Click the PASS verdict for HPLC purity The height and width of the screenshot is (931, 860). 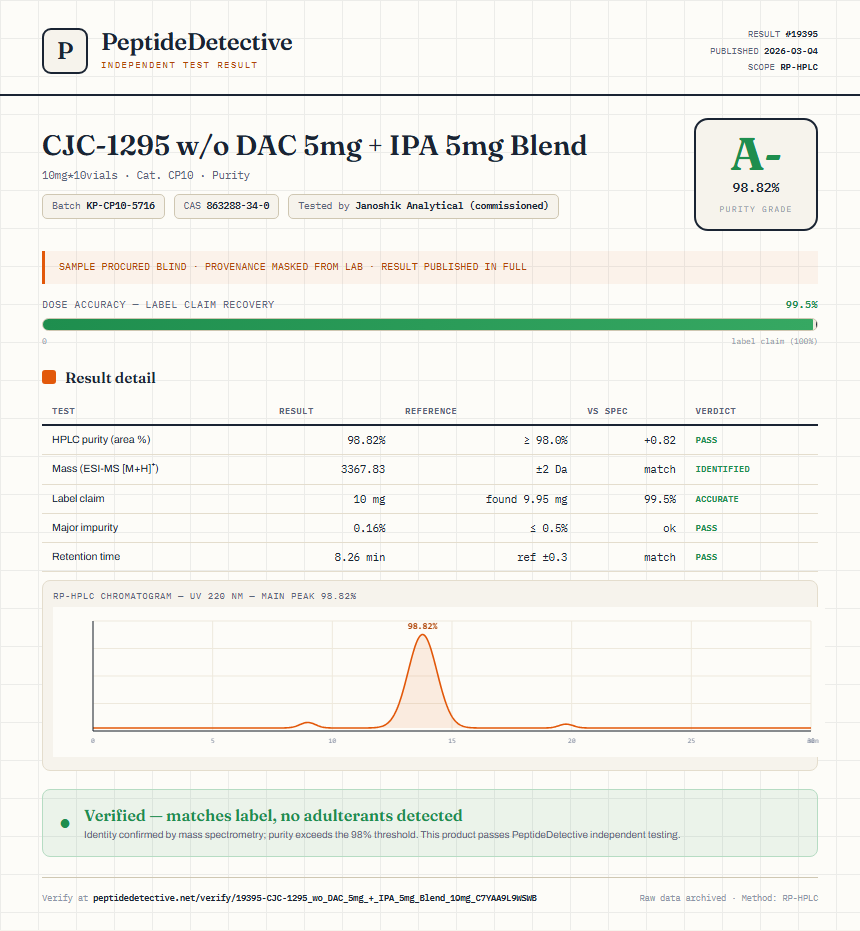[x=706, y=440]
